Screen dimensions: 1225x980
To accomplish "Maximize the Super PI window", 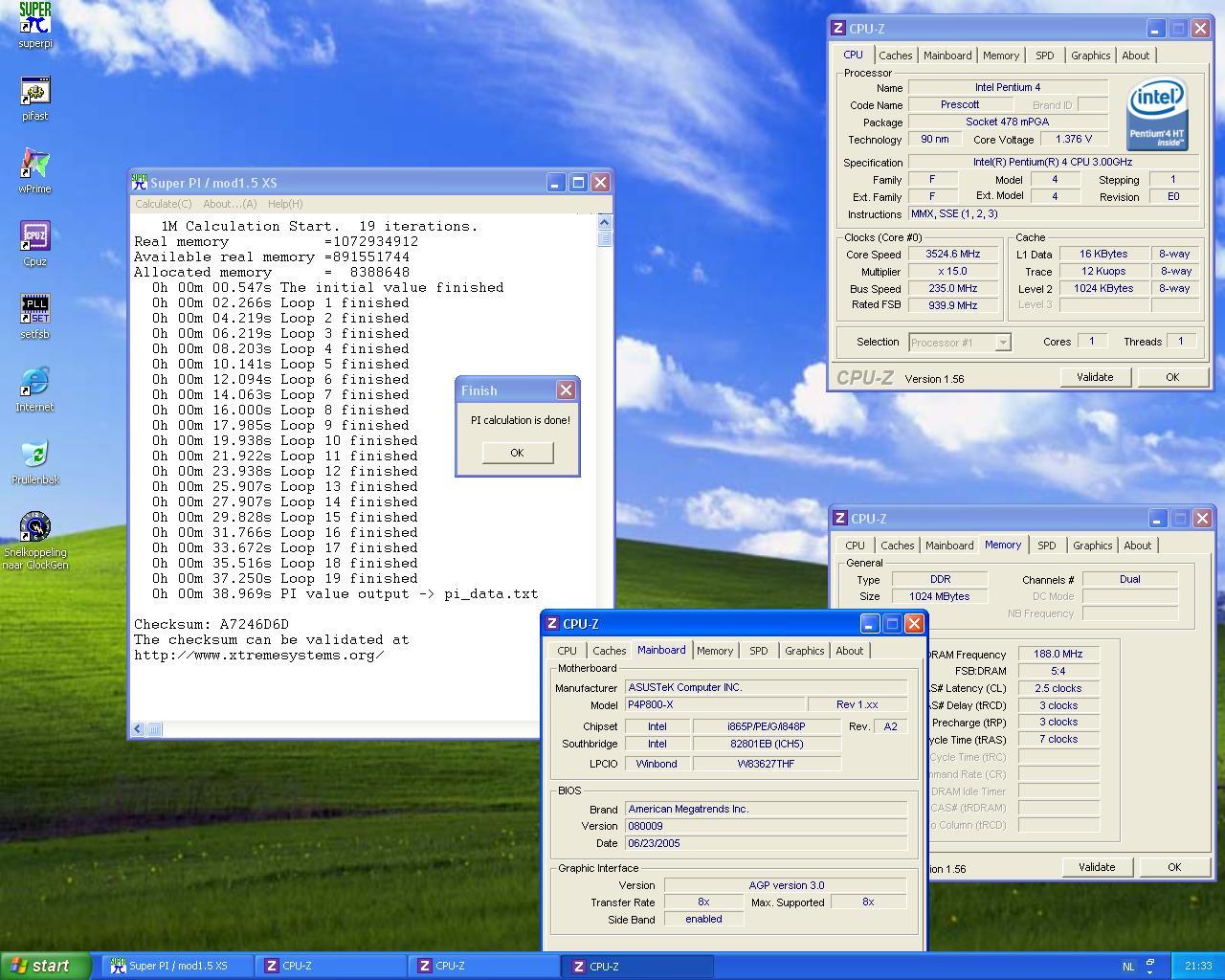I will click(578, 182).
